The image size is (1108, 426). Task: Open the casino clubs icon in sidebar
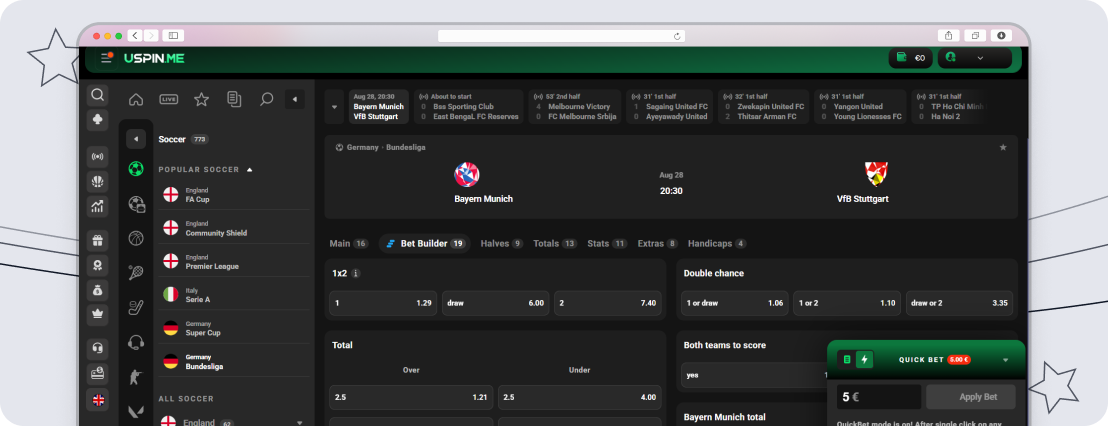(98, 119)
